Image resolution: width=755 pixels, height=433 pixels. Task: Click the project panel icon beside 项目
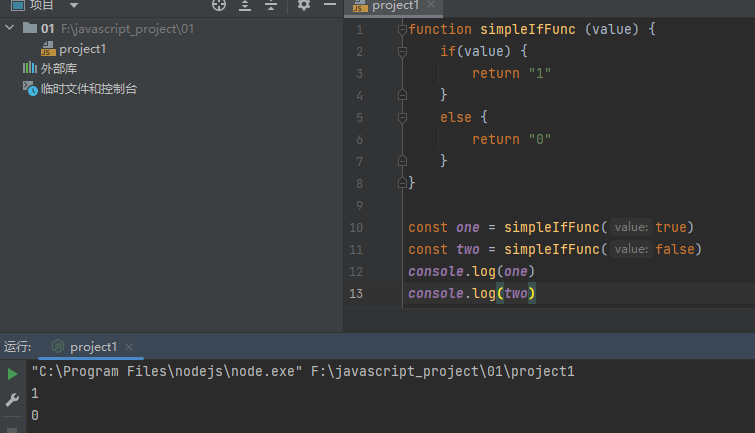point(18,5)
